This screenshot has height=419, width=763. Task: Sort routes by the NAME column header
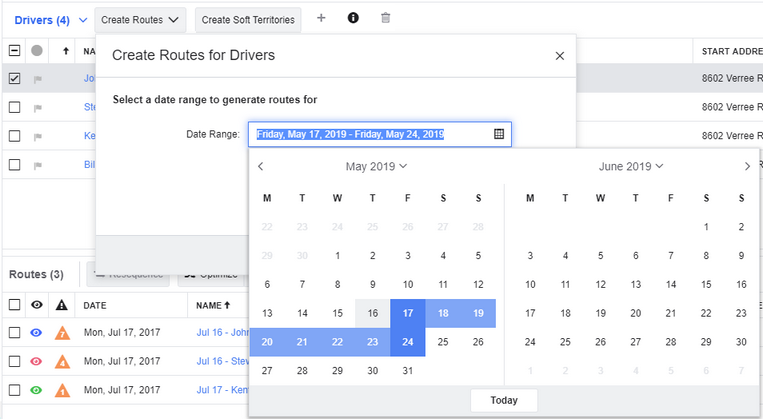(213, 306)
